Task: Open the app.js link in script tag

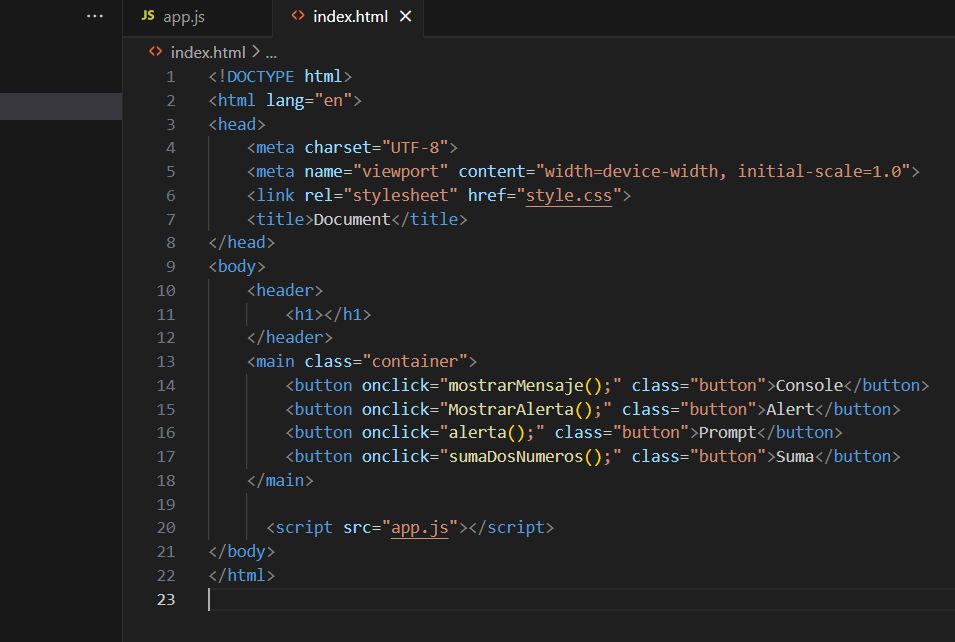Action: (x=420, y=527)
